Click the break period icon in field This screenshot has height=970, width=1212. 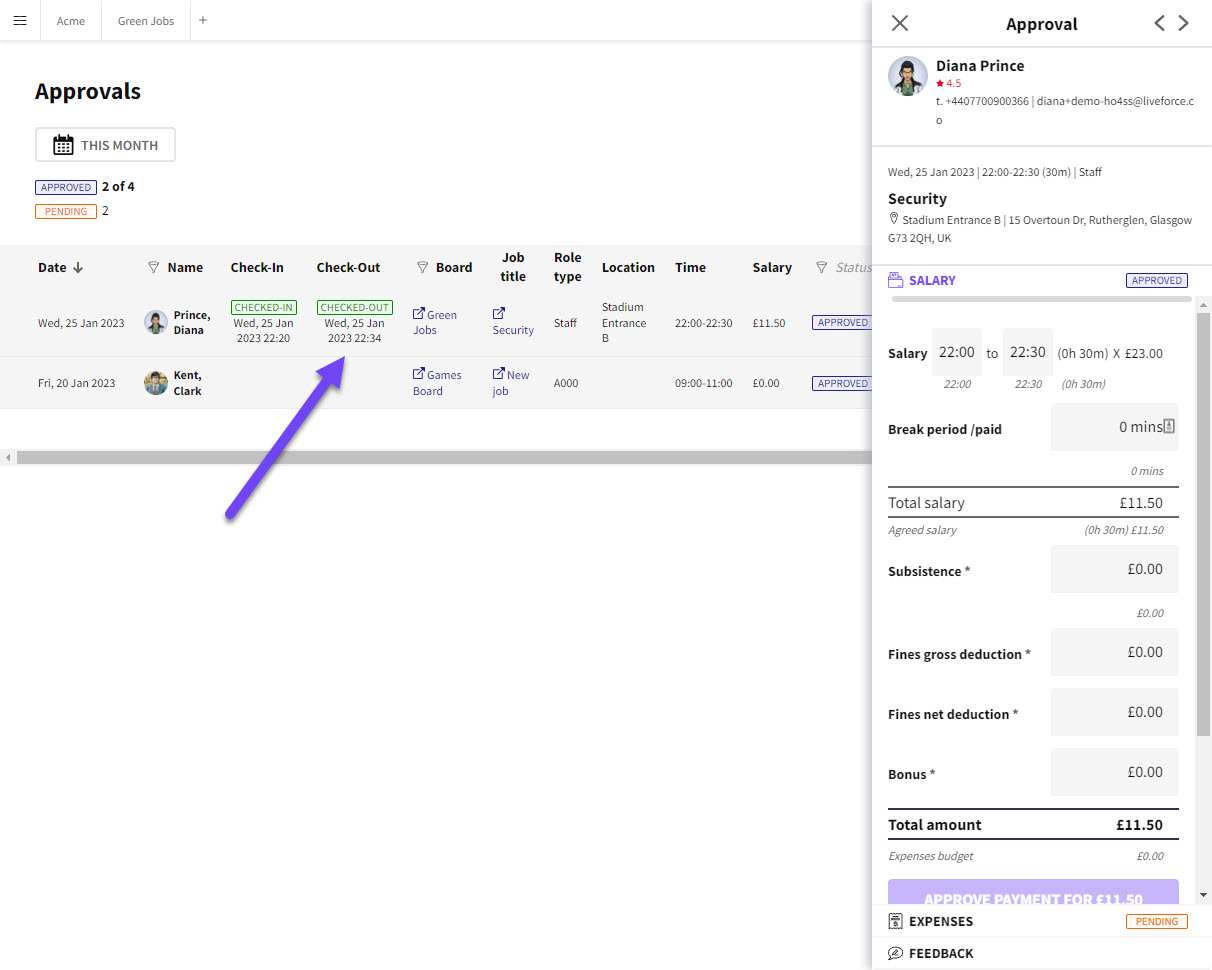(1169, 427)
